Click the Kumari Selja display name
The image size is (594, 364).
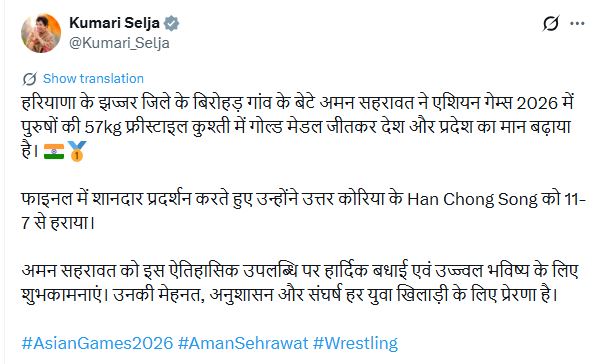[x=114, y=23]
